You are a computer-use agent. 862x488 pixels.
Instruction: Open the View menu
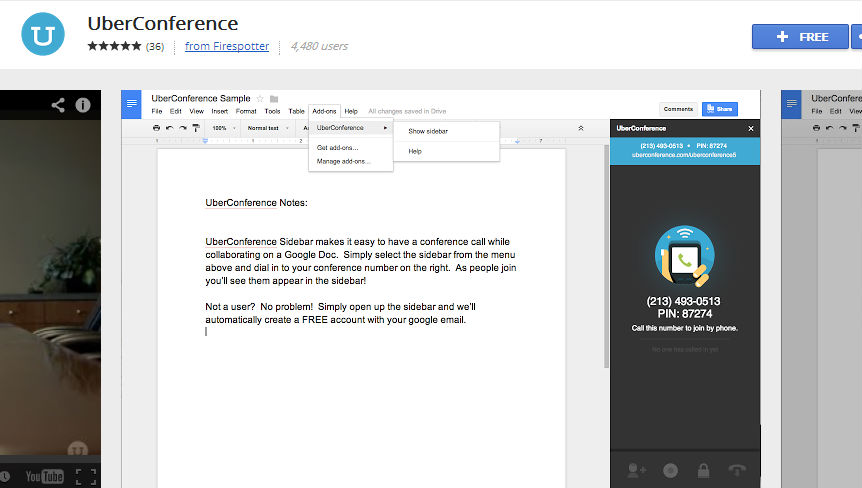pos(196,111)
